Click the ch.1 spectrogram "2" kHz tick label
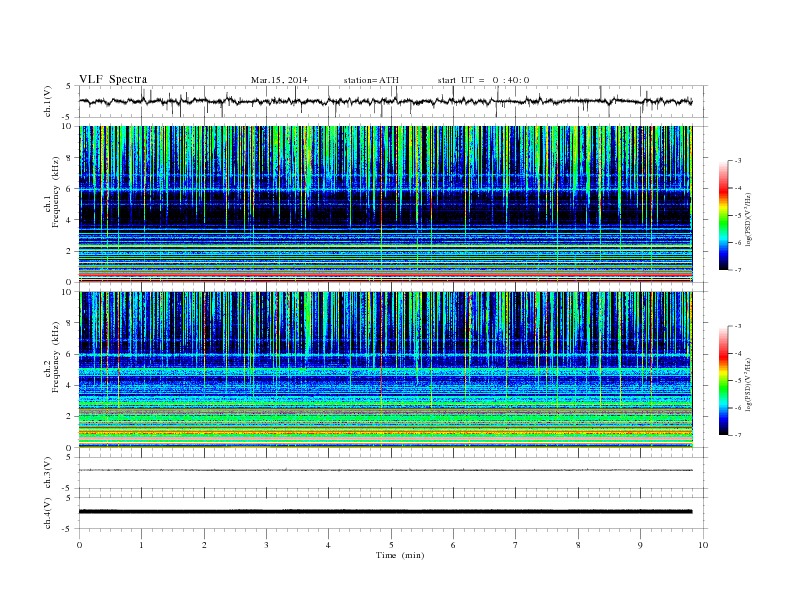The image size is (792, 612). (69, 251)
